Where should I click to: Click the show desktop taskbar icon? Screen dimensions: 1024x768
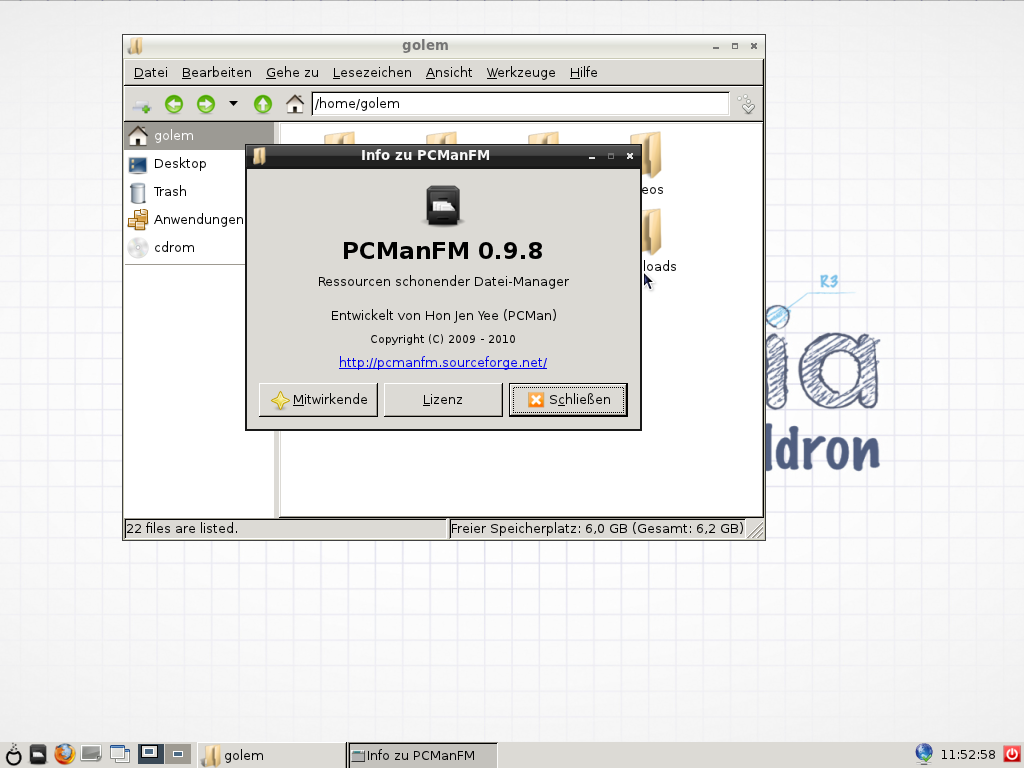point(91,754)
